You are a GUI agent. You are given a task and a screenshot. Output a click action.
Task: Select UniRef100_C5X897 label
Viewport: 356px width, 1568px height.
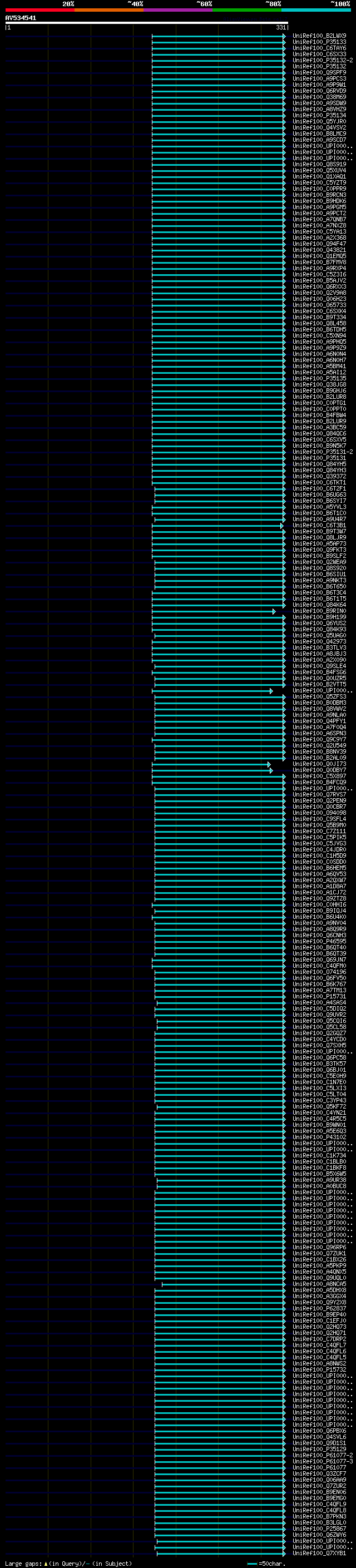(x=319, y=776)
